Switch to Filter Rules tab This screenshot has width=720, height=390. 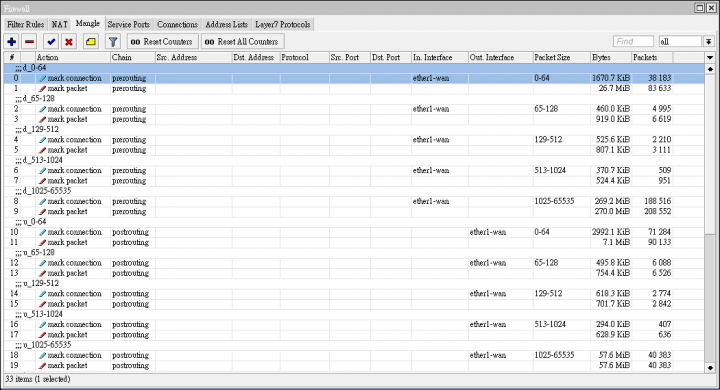coord(25,24)
